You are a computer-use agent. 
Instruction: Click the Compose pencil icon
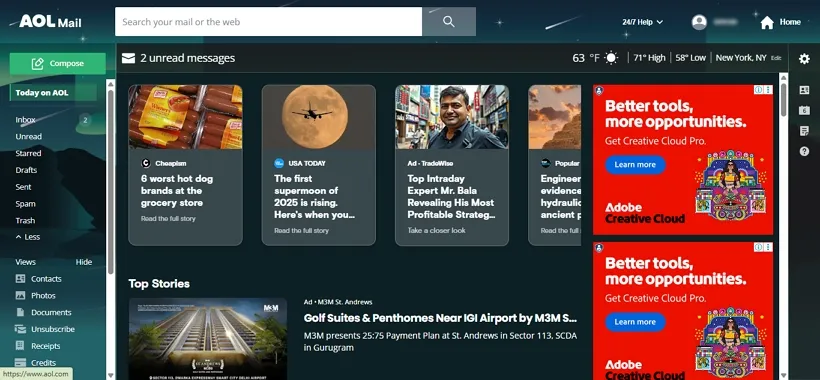pyautogui.click(x=37, y=64)
